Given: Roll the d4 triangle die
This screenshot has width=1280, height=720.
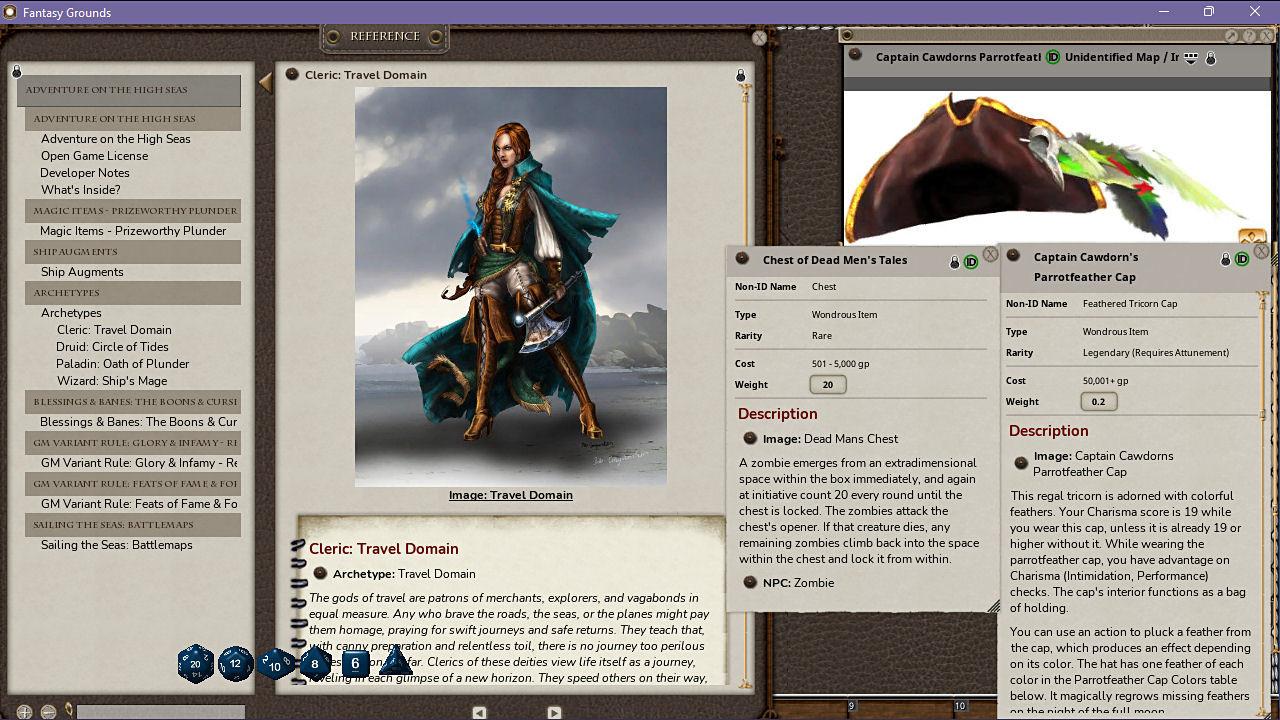Looking at the screenshot, I should tap(395, 664).
